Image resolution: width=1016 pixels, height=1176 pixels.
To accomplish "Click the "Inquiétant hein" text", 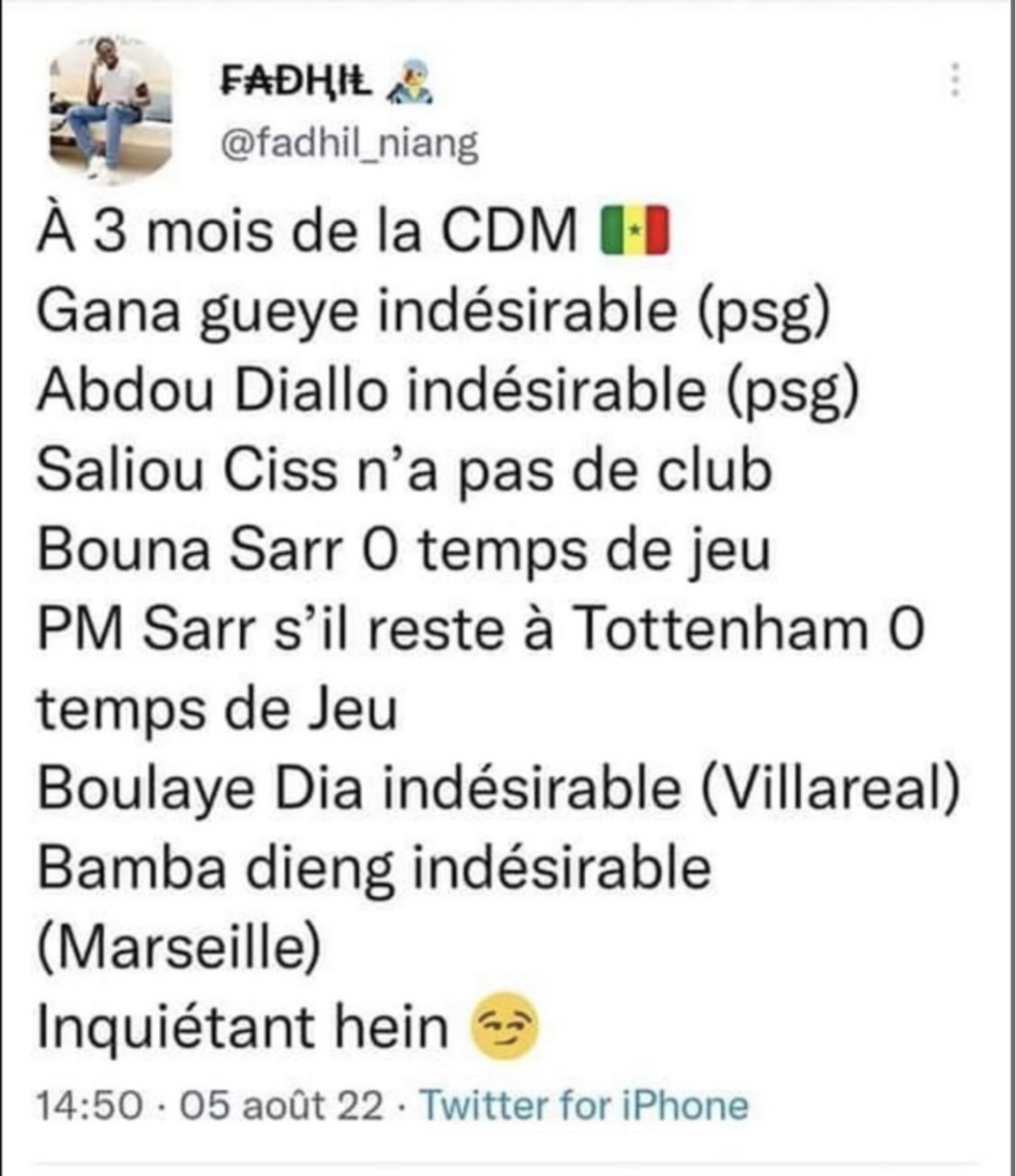I will pyautogui.click(x=242, y=1025).
